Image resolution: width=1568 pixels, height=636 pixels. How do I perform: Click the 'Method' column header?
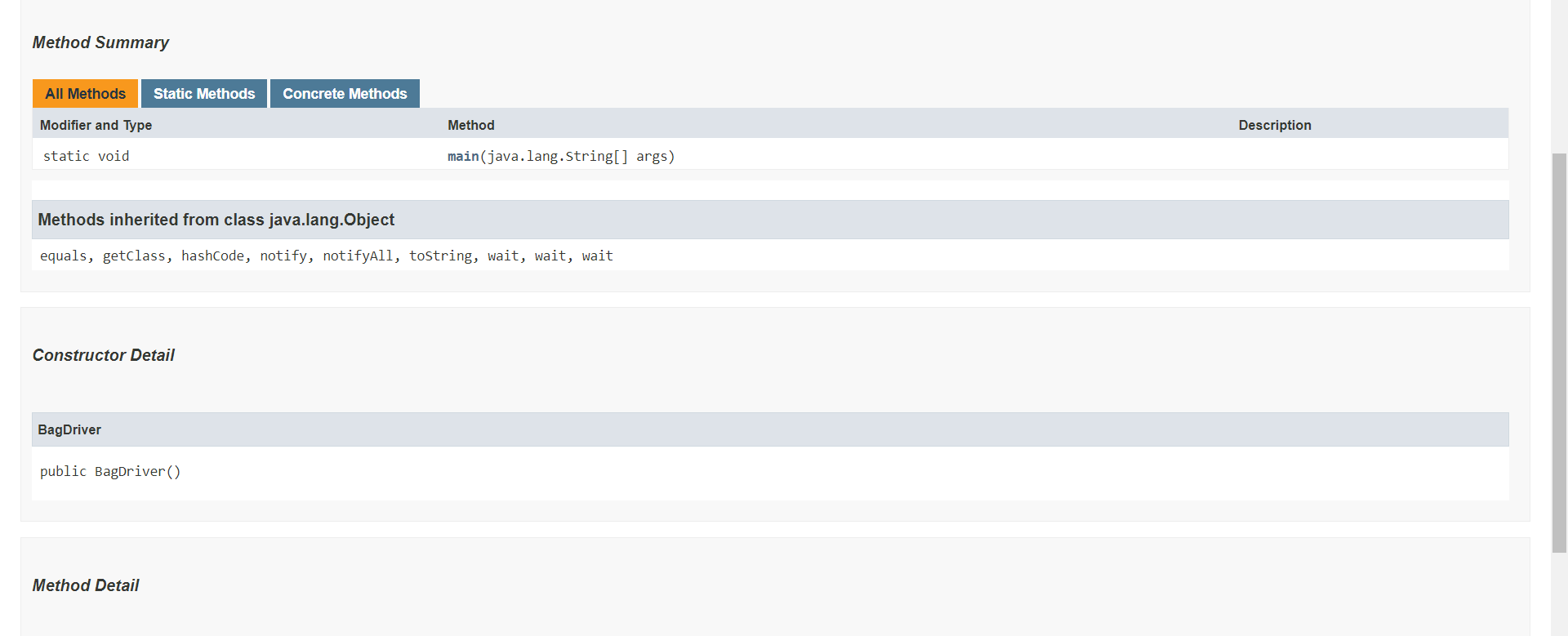[x=471, y=125]
